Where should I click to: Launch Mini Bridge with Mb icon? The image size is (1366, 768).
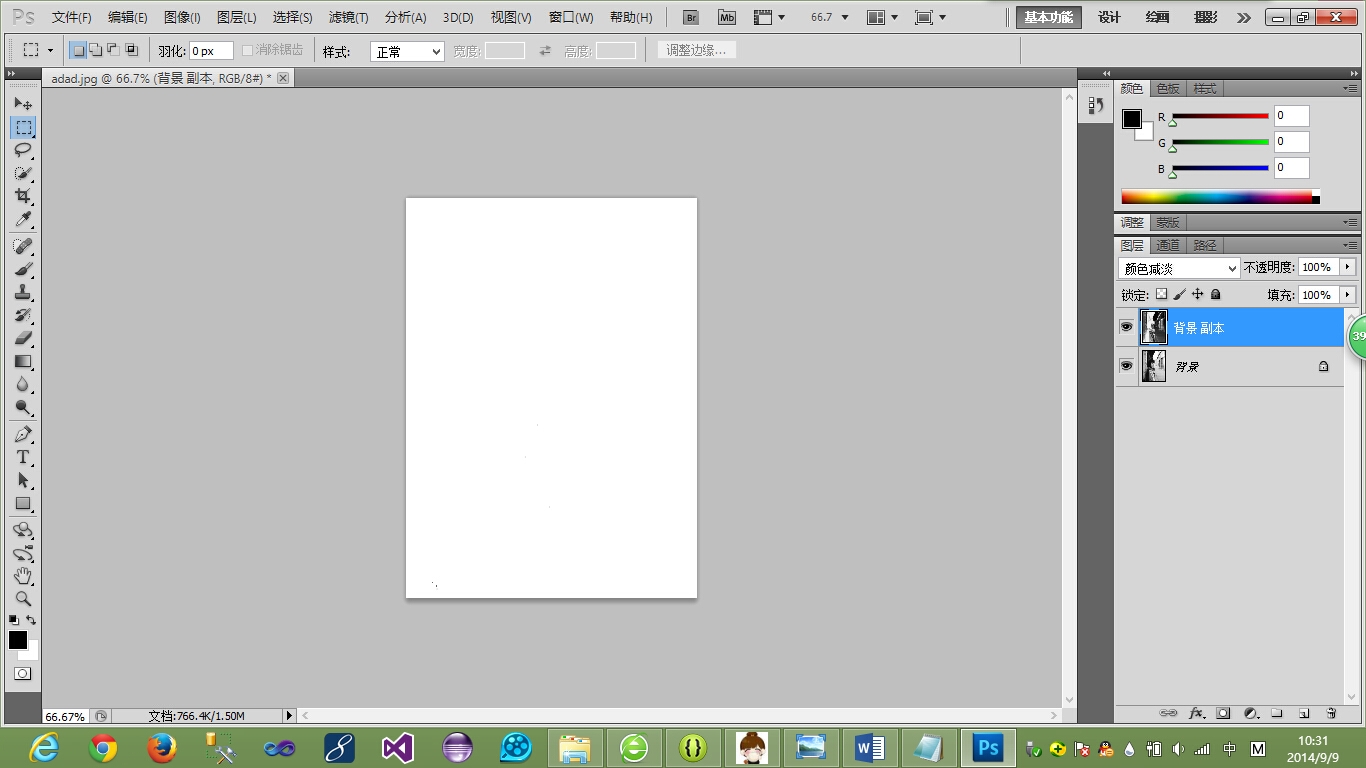[727, 17]
